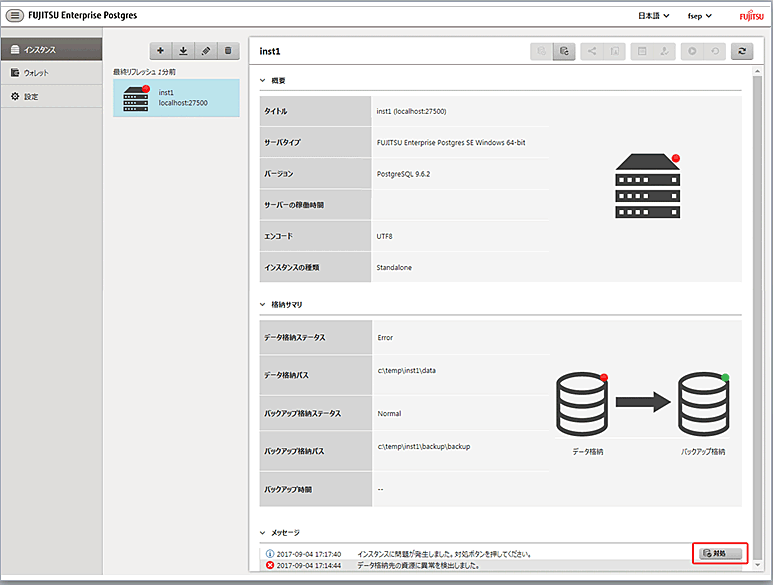The height and width of the screenshot is (585, 773).
Task: Click the scrollbar up arrow in the detail panel
Action: point(758,72)
